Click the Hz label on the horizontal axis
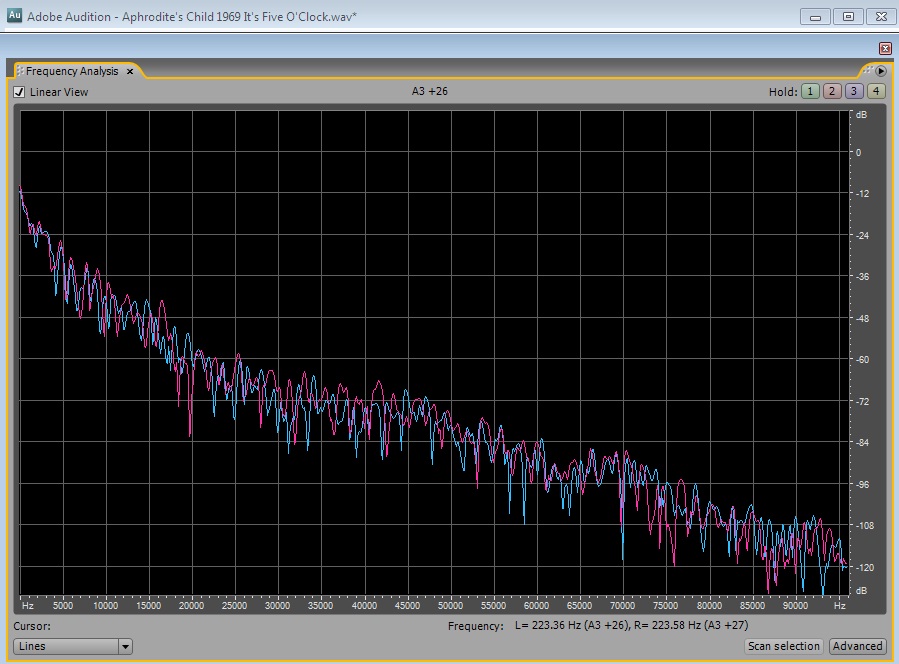The height and width of the screenshot is (664, 899). tap(28, 605)
